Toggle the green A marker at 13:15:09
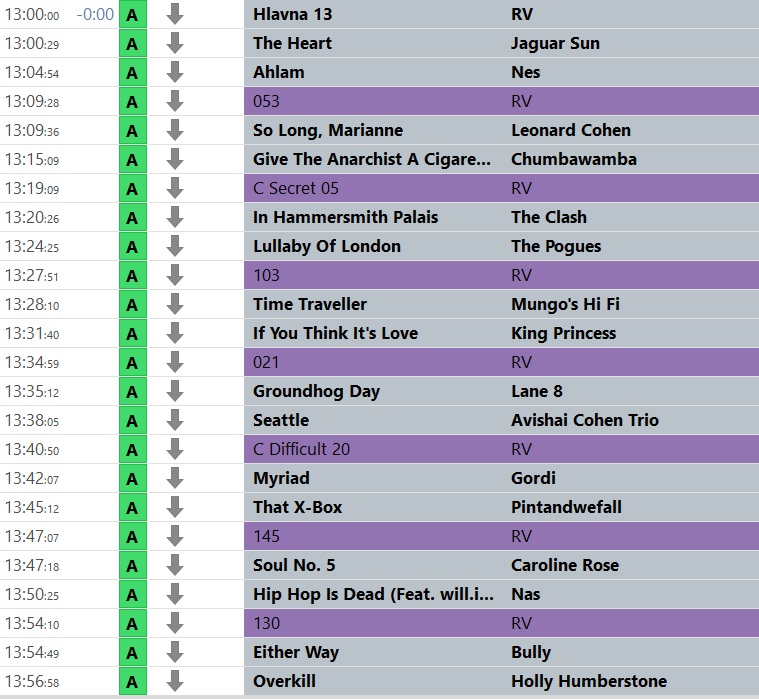759x699 pixels. [x=133, y=160]
